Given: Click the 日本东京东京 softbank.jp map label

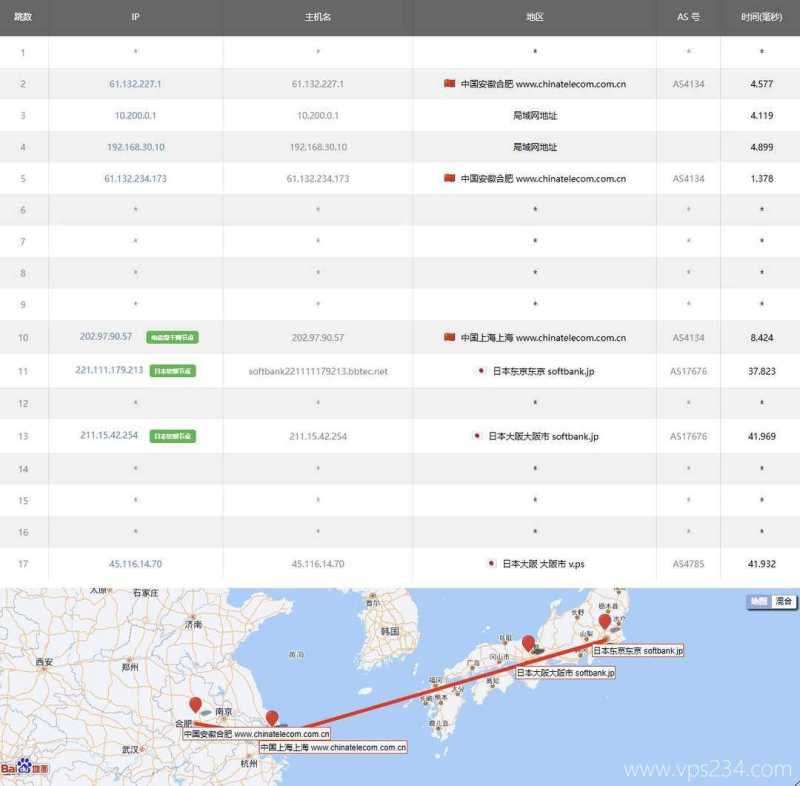Looking at the screenshot, I should click(637, 650).
